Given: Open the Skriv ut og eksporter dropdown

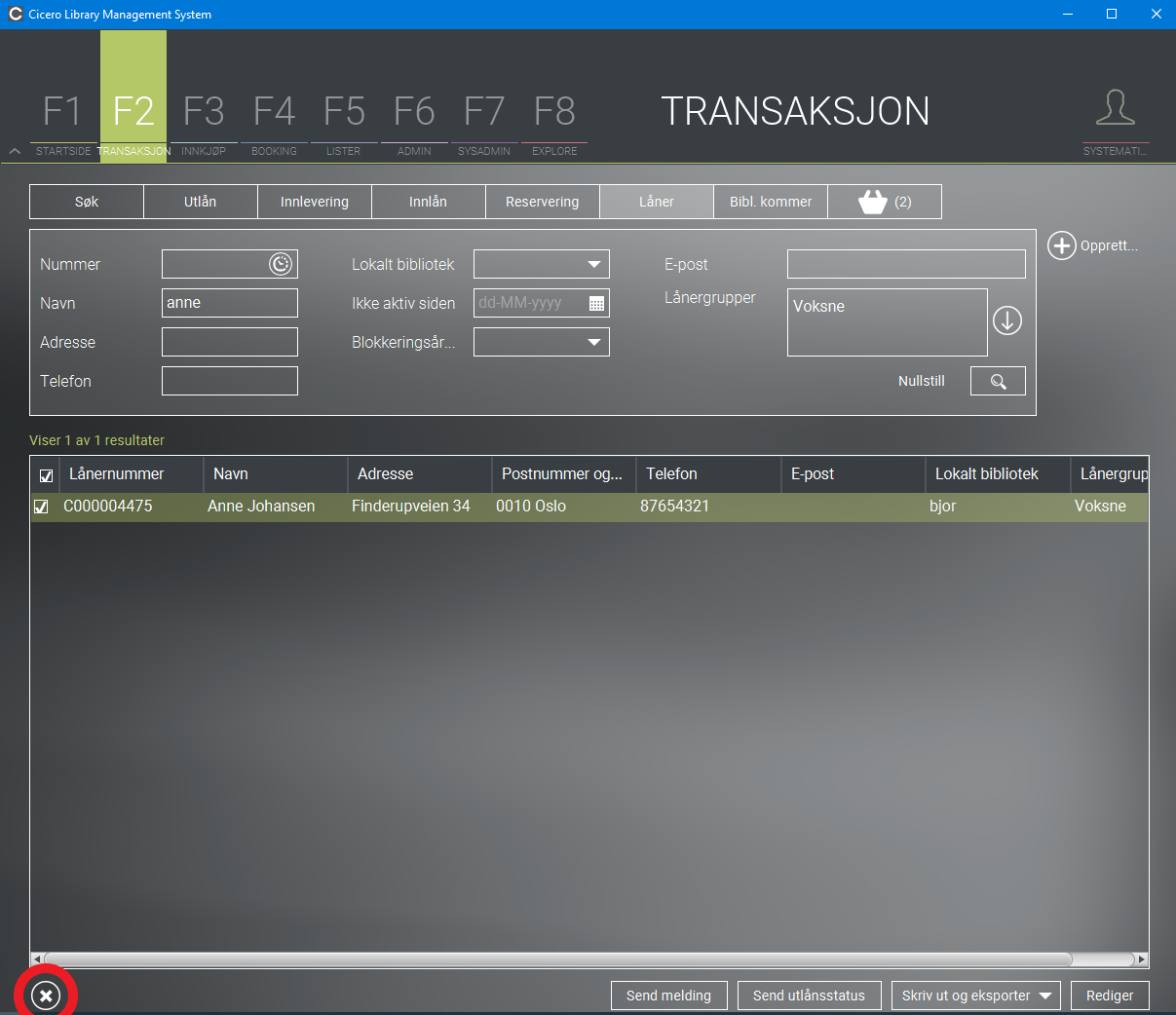Looking at the screenshot, I should click(976, 996).
